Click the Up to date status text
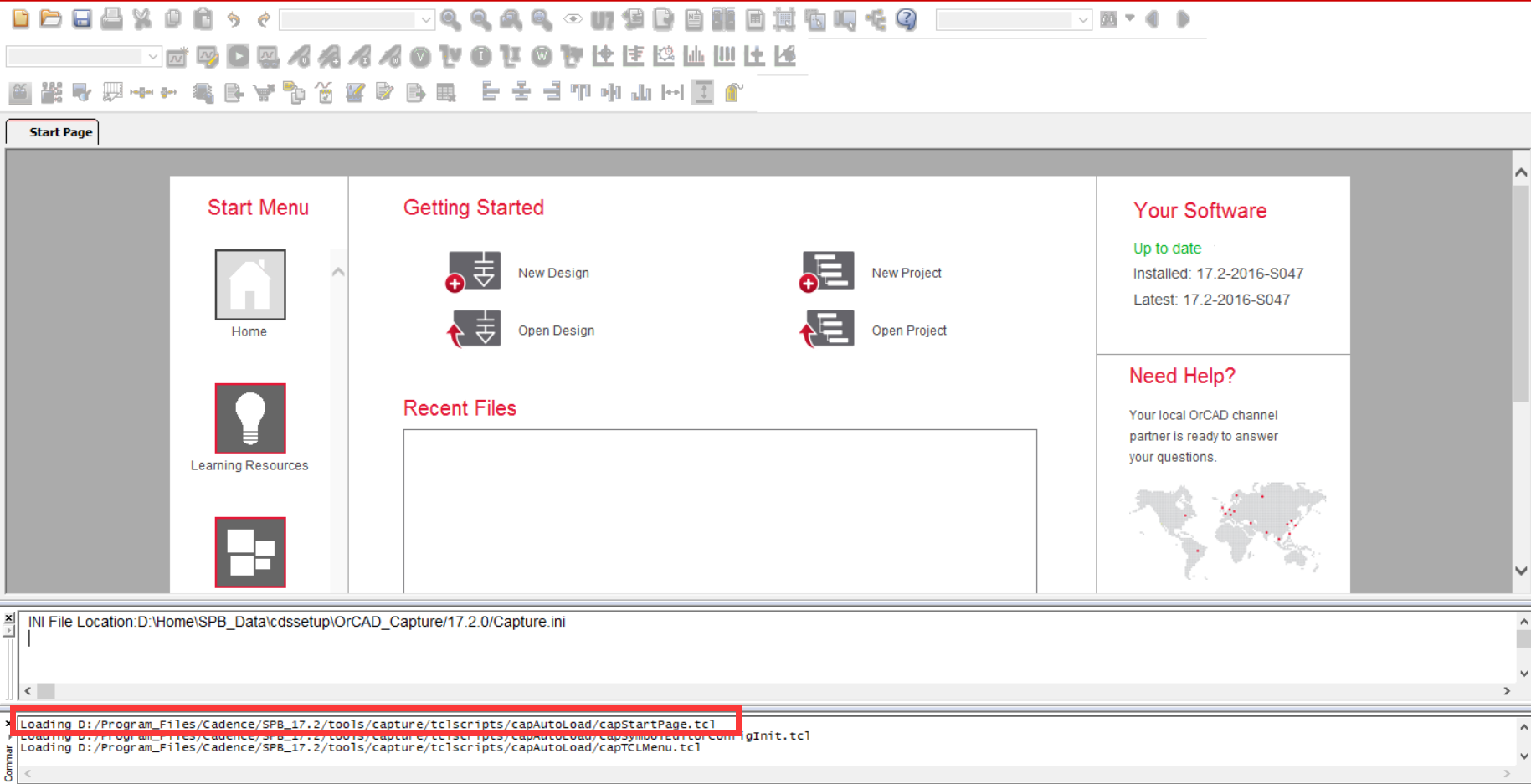 [1167, 249]
